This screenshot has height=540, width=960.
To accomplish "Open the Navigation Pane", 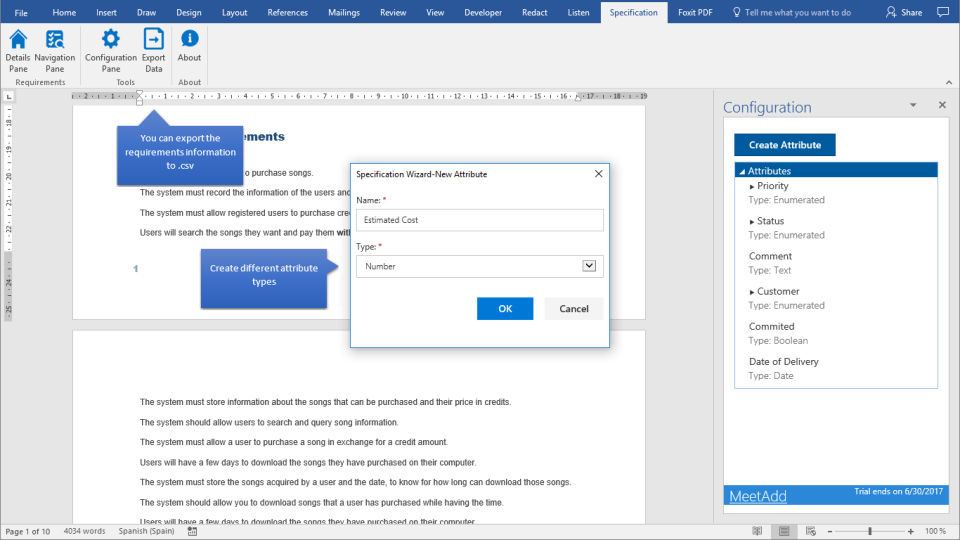I will [x=54, y=51].
